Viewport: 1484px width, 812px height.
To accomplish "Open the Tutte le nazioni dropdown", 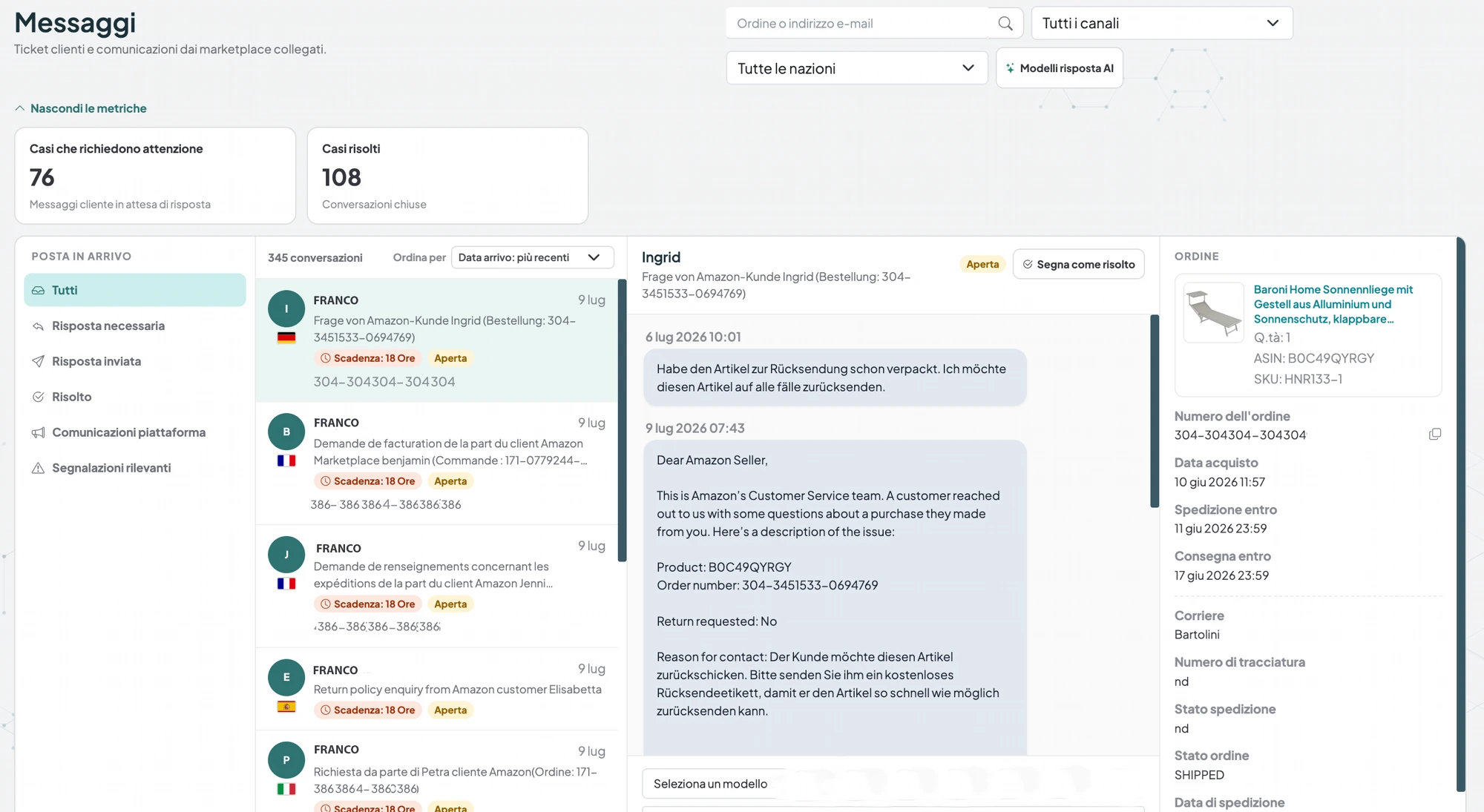I will pos(857,68).
